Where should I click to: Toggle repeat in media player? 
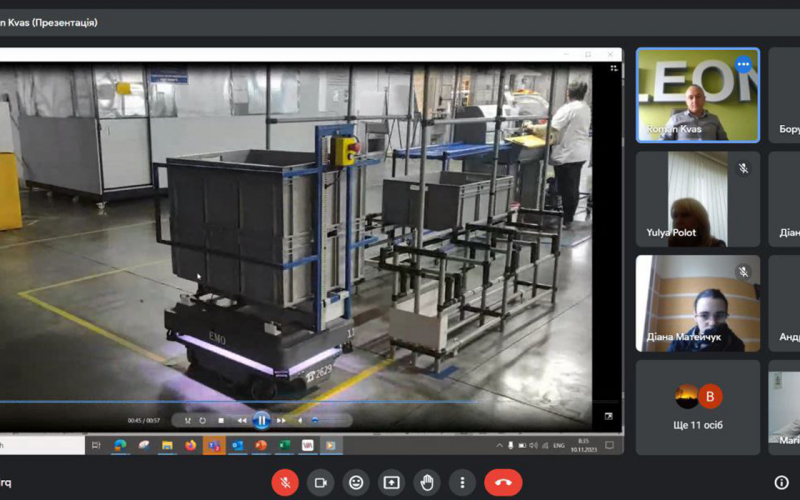click(x=203, y=420)
